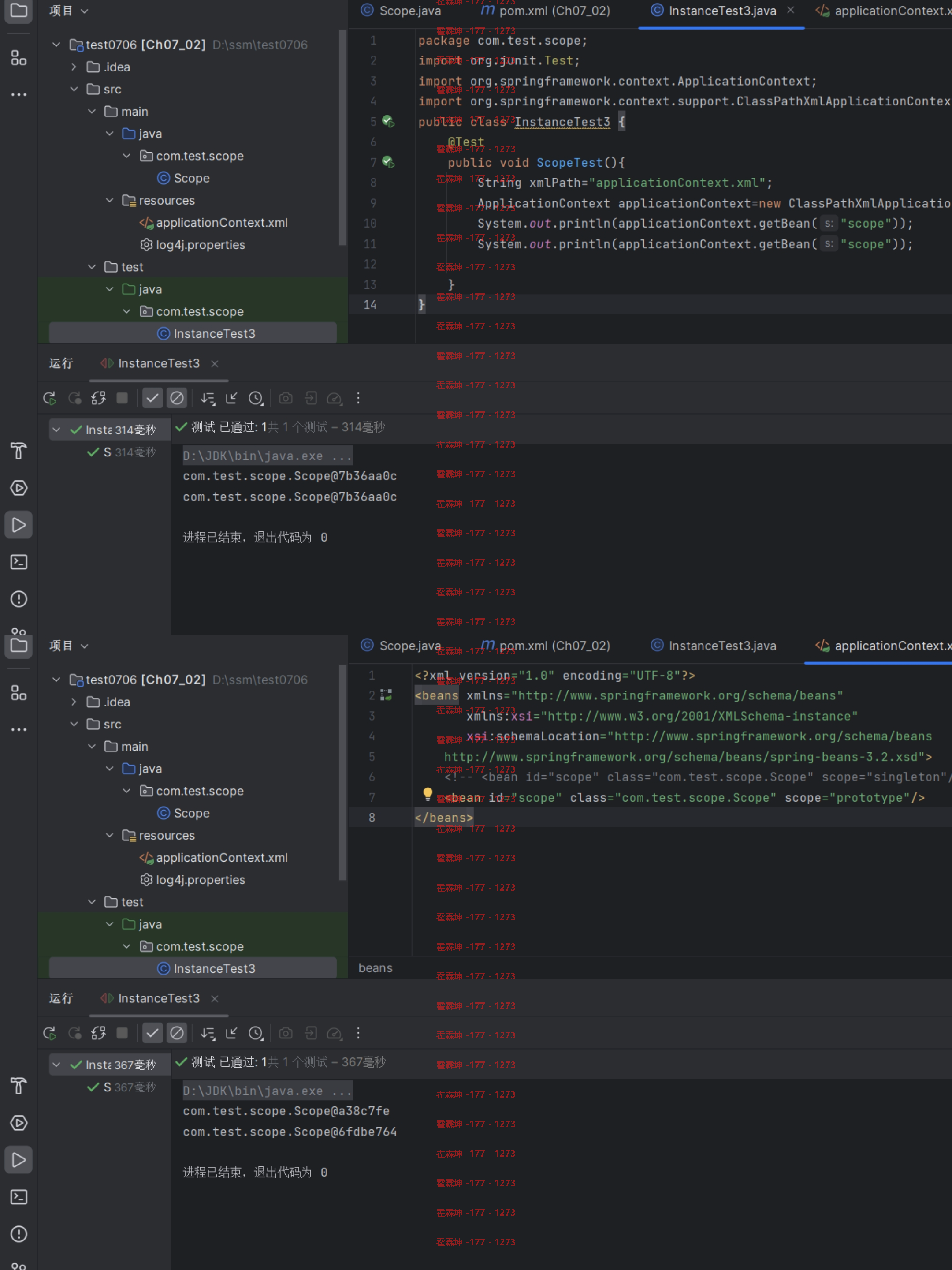The image size is (952, 1270).
Task: Toggle auto-test in the 367毫秒 run toolbar
Action: 99,1033
